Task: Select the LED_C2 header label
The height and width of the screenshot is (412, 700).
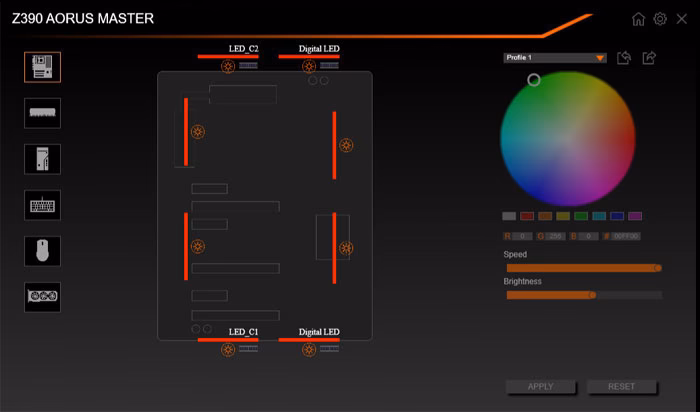Action: tap(243, 49)
